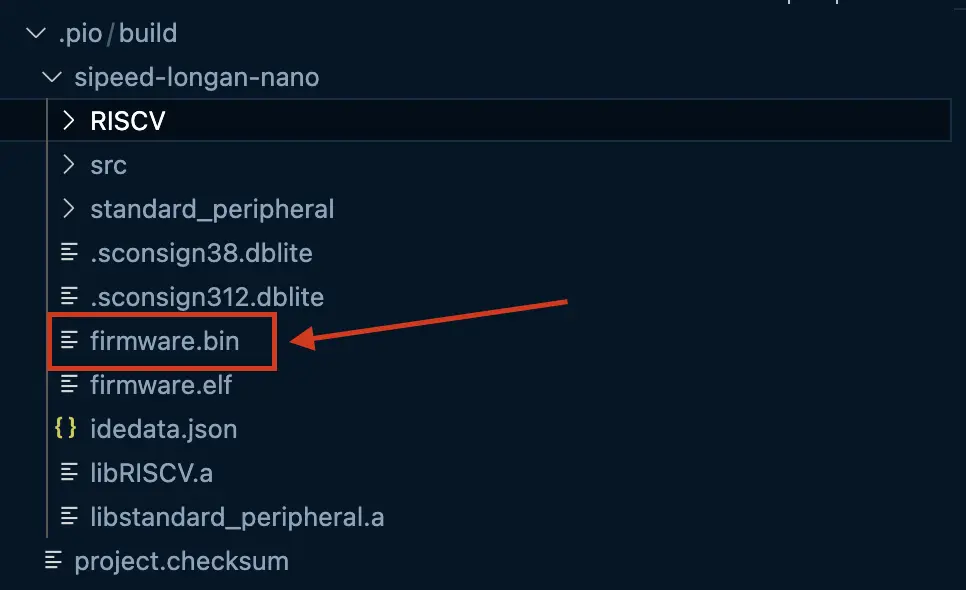Click the .sconsign312.dblite file icon

click(69, 297)
